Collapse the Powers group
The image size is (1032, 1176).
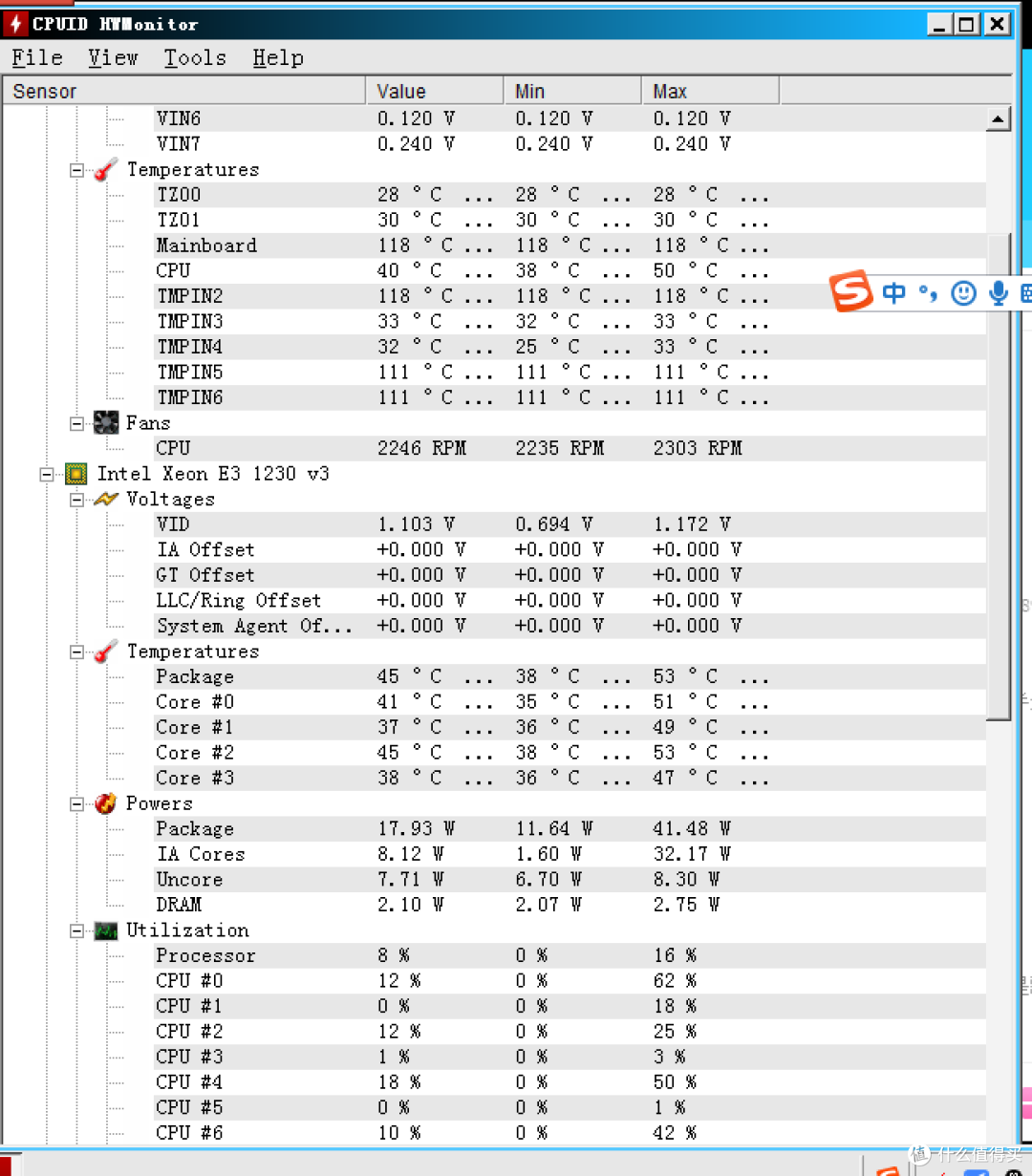(76, 803)
